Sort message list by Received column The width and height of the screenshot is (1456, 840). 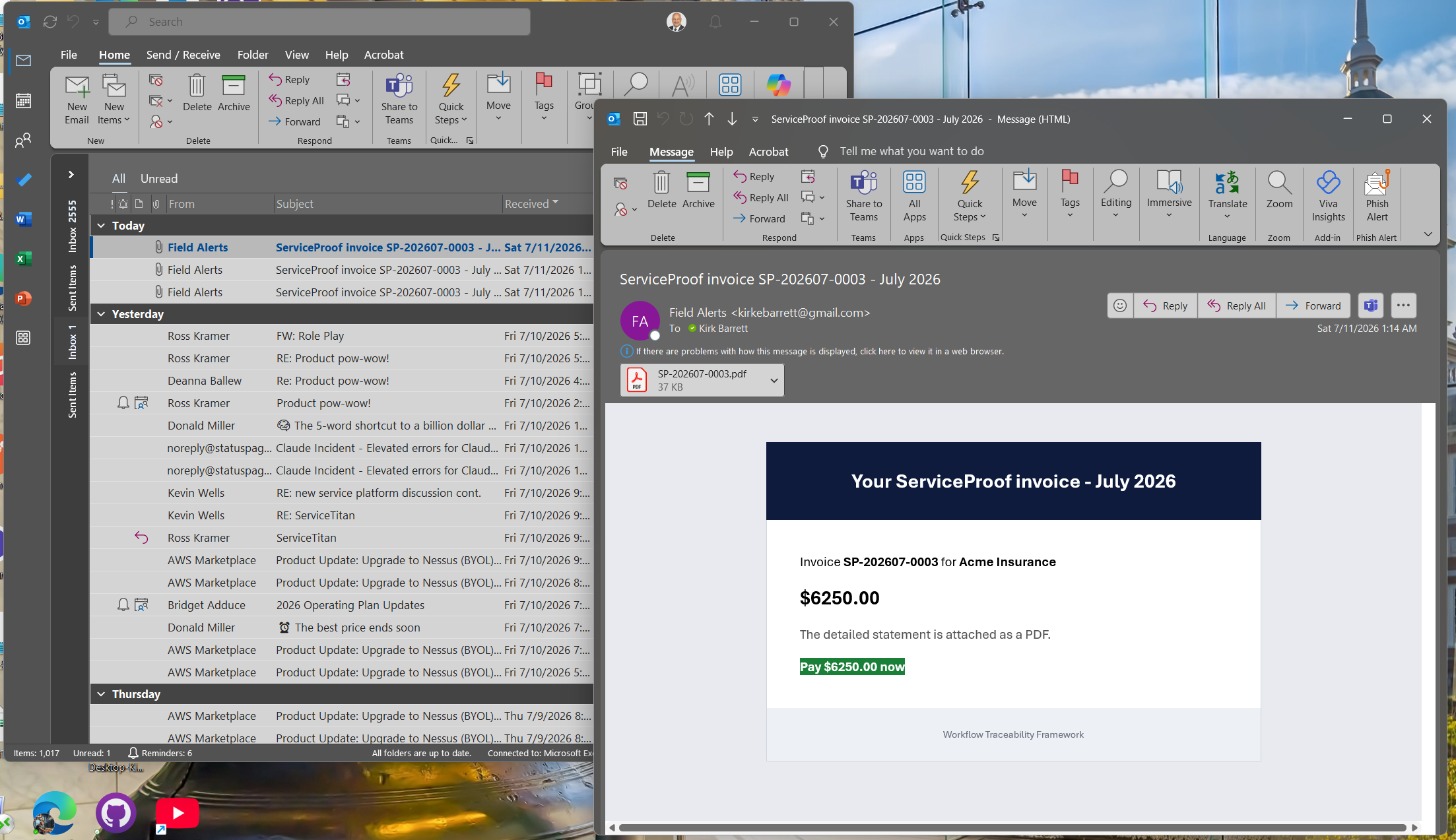coord(531,204)
